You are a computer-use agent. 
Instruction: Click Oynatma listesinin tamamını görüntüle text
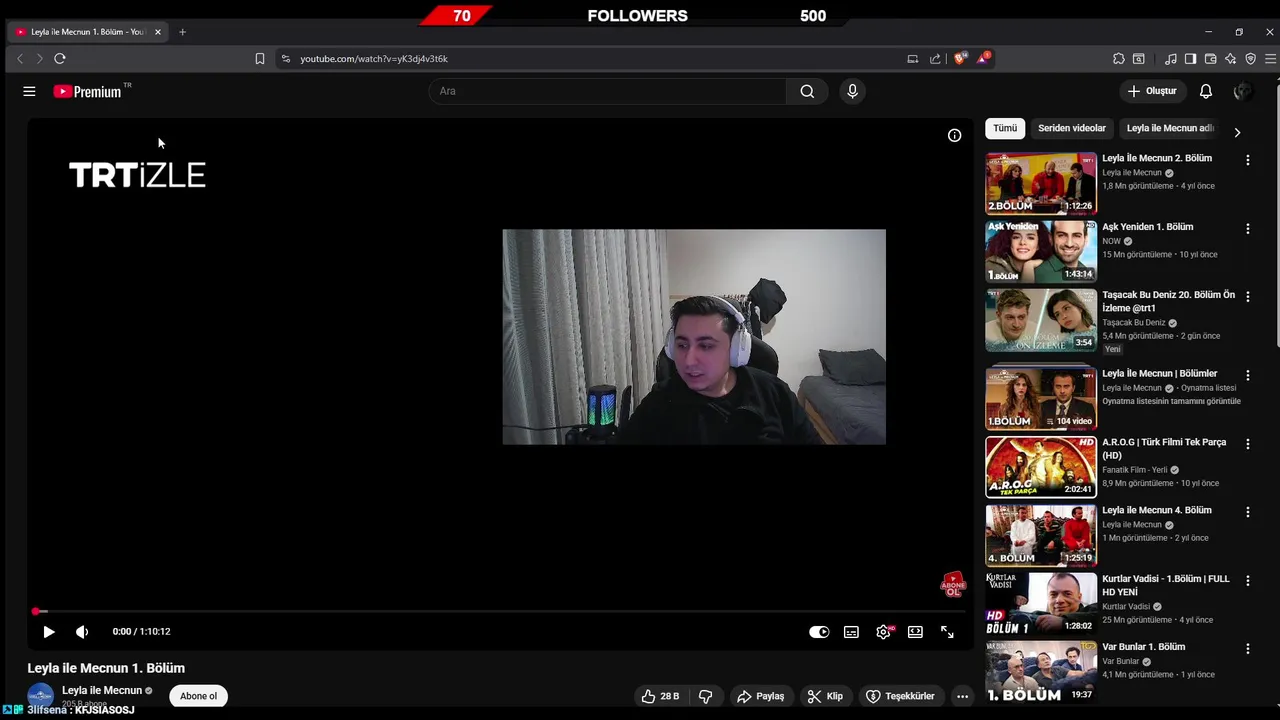pyautogui.click(x=1171, y=401)
